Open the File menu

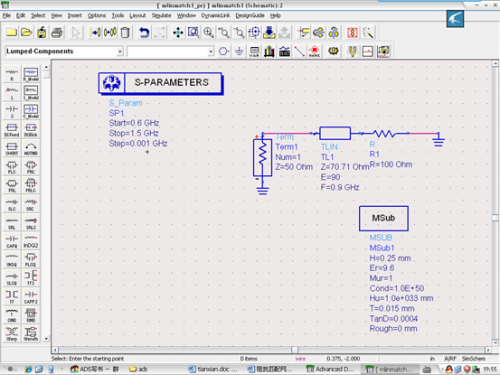7,16
